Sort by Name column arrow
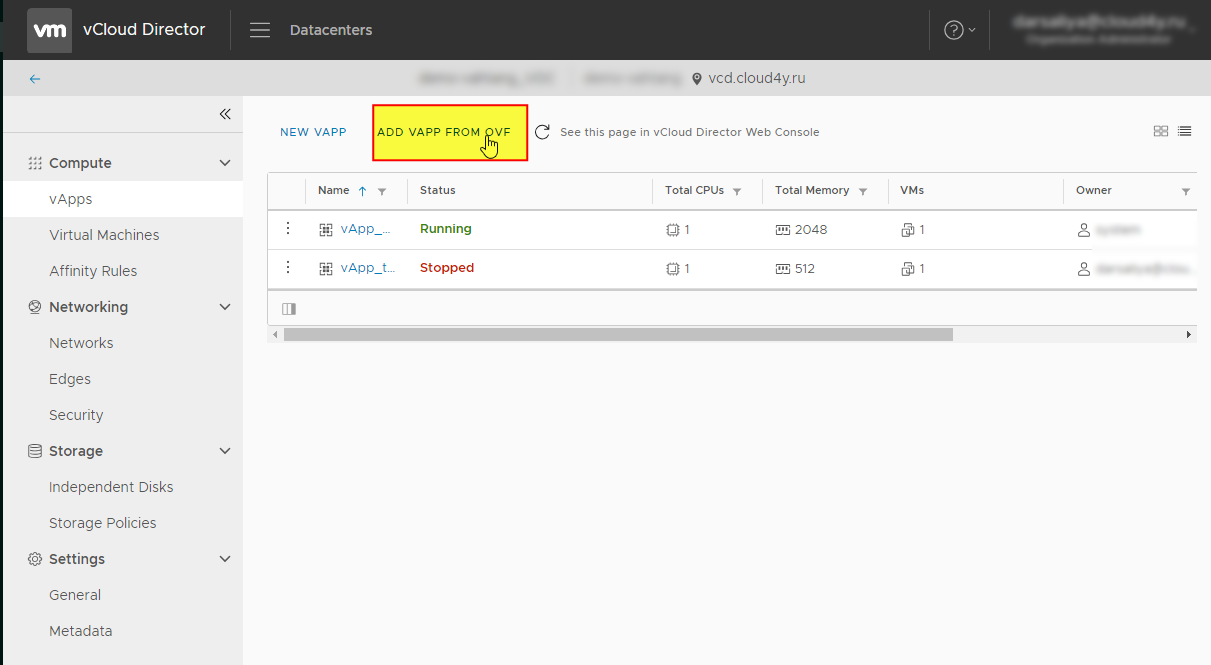This screenshot has width=1211, height=665. point(362,191)
